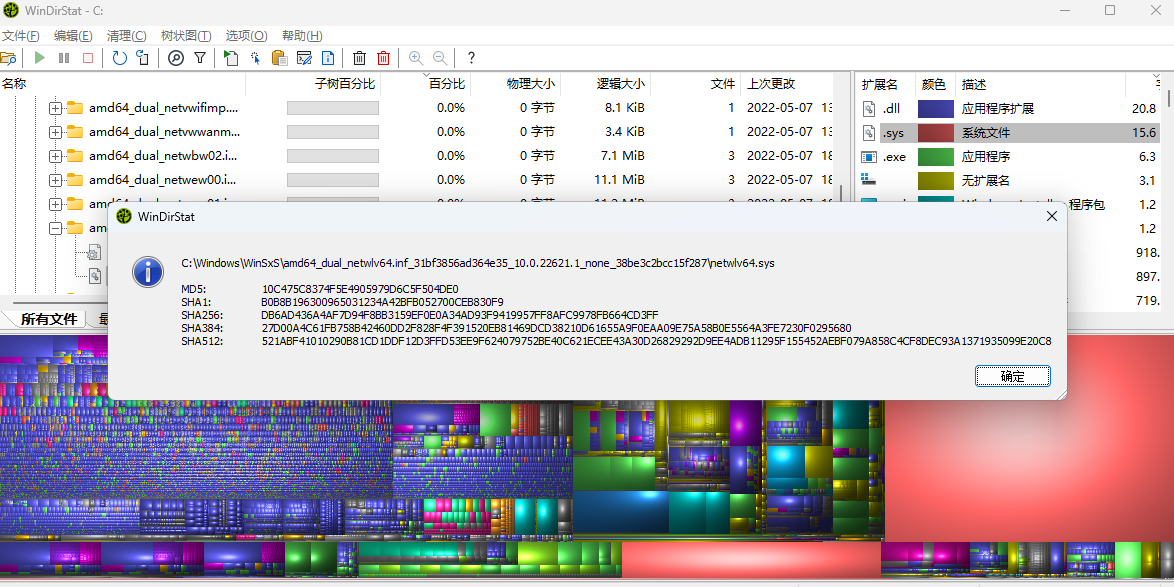This screenshot has width=1174, height=587.
Task: Open help via the question mark icon
Action: point(470,58)
